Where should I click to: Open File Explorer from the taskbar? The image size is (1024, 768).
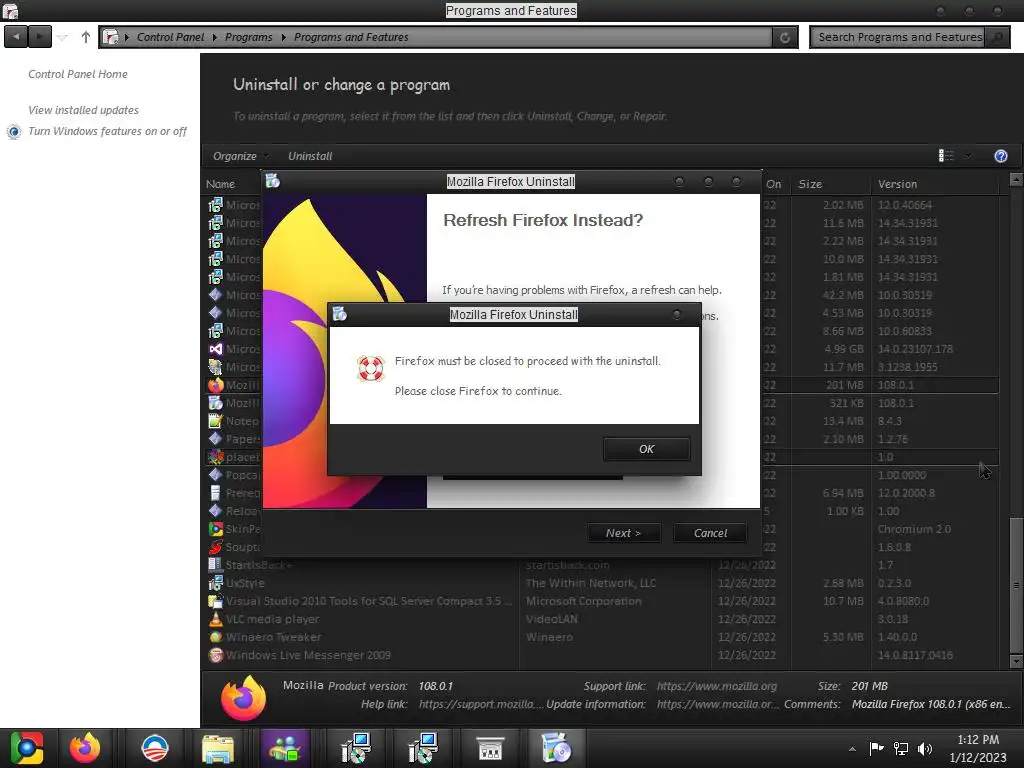click(x=218, y=748)
